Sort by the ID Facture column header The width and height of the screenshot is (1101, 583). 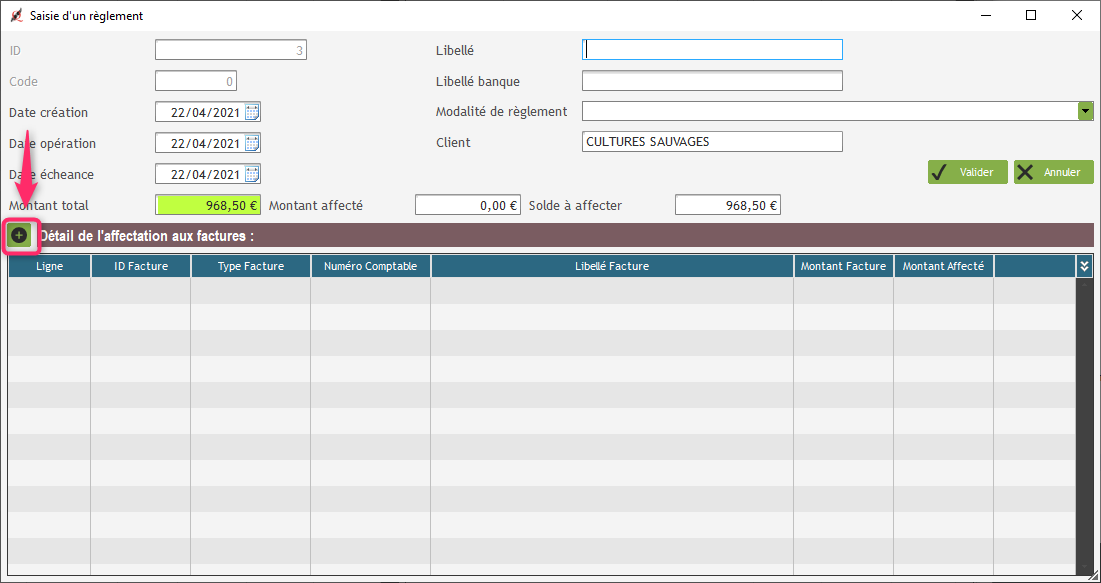tap(141, 266)
